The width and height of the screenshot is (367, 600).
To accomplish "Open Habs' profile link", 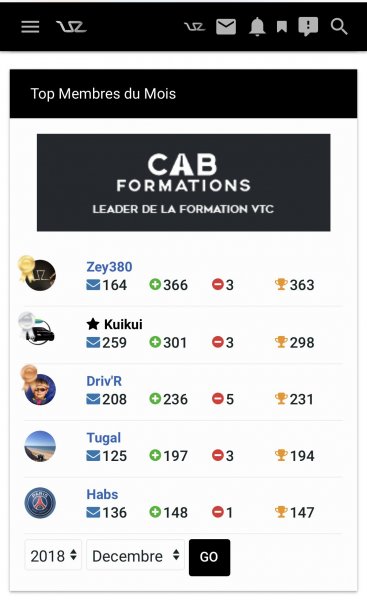I will 102,494.
